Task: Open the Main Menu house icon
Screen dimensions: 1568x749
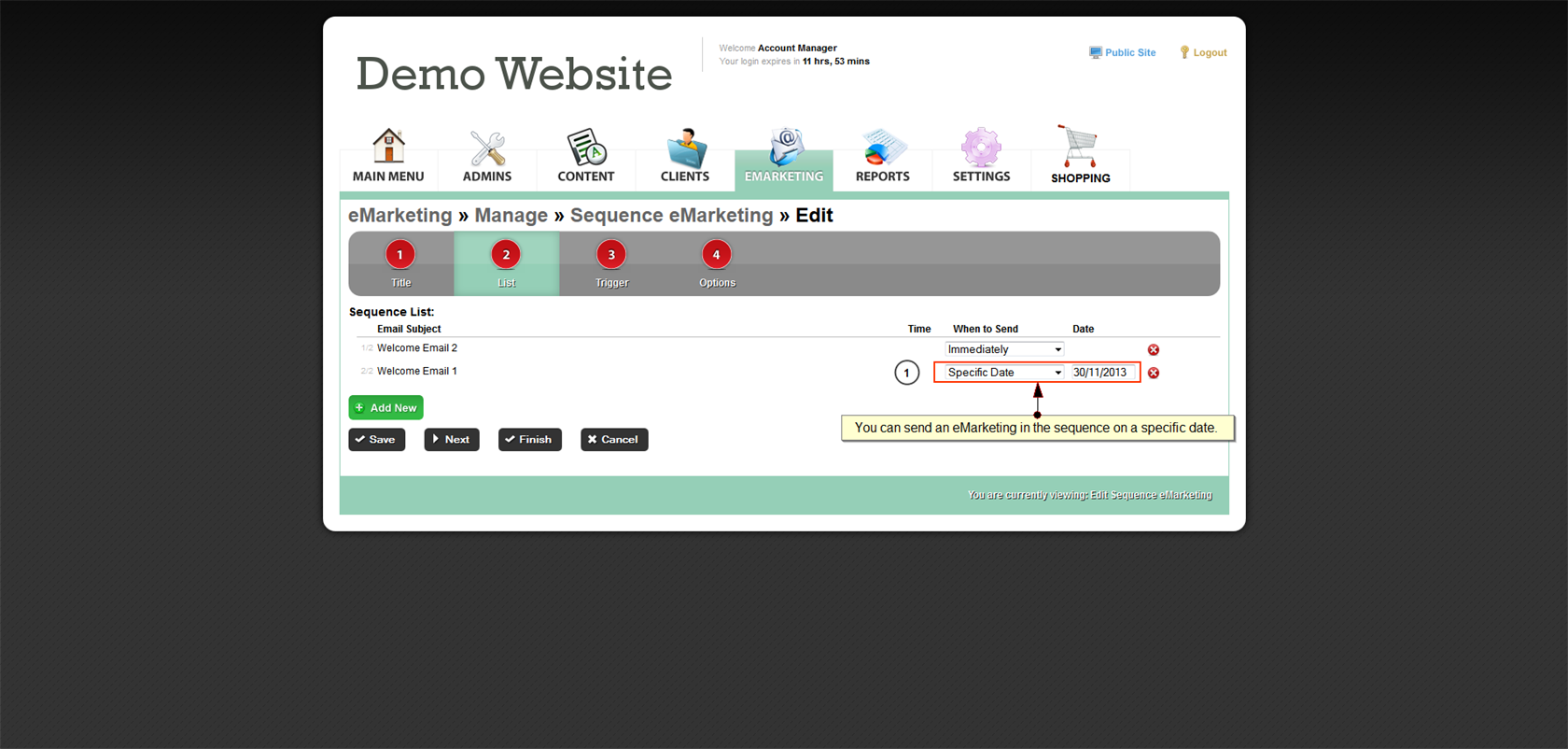Action: click(x=388, y=147)
